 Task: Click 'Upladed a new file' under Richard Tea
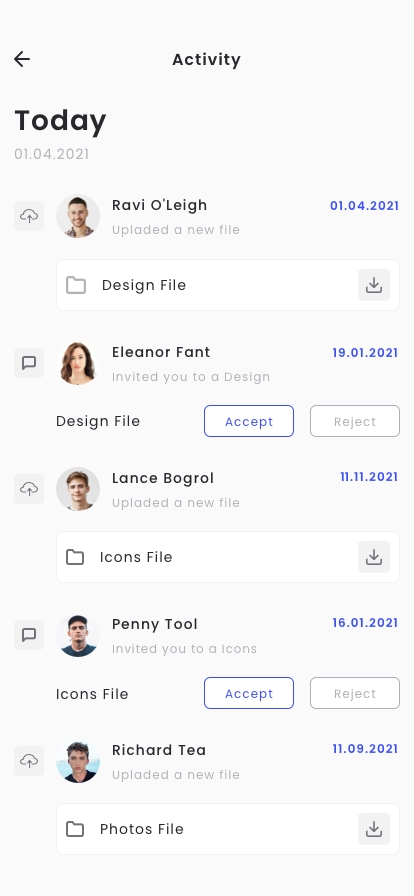[176, 775]
